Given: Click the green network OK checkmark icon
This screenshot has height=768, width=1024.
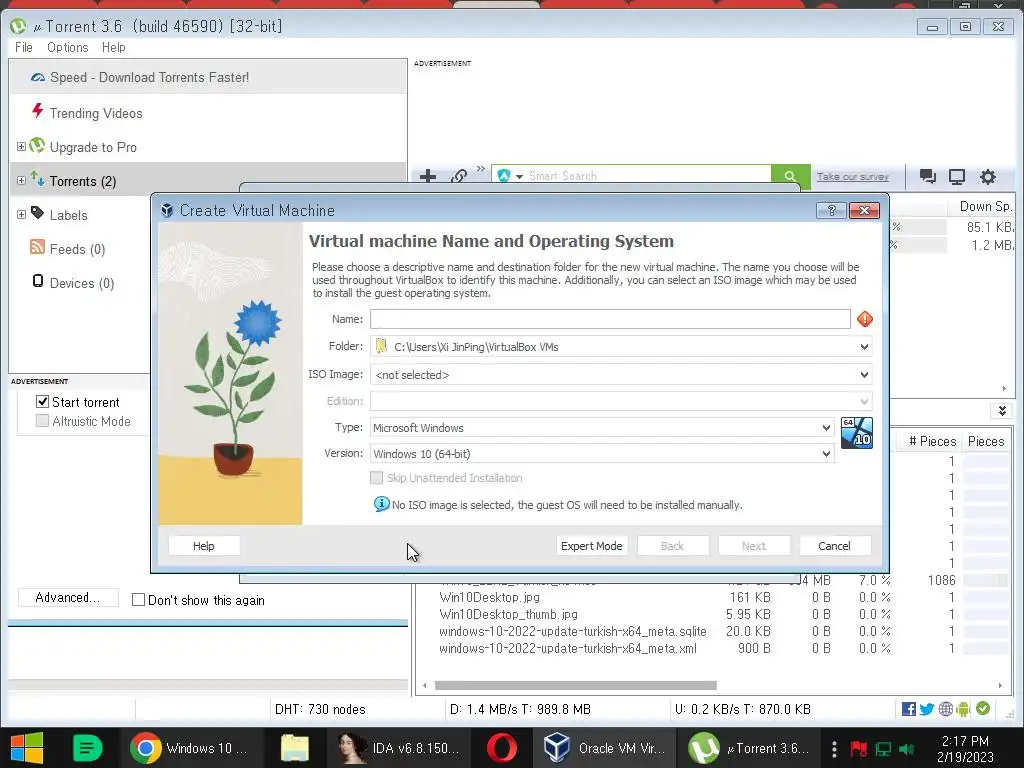Looking at the screenshot, I should (x=983, y=708).
